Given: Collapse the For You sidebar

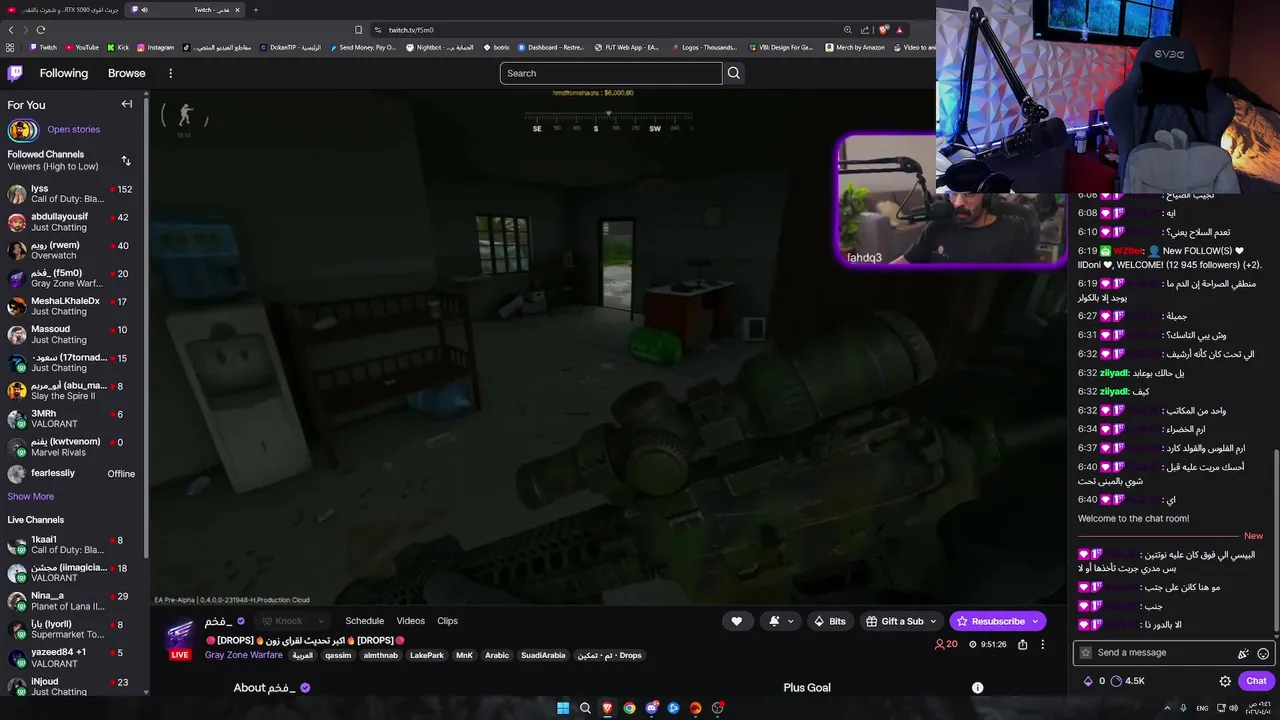Looking at the screenshot, I should 127,104.
